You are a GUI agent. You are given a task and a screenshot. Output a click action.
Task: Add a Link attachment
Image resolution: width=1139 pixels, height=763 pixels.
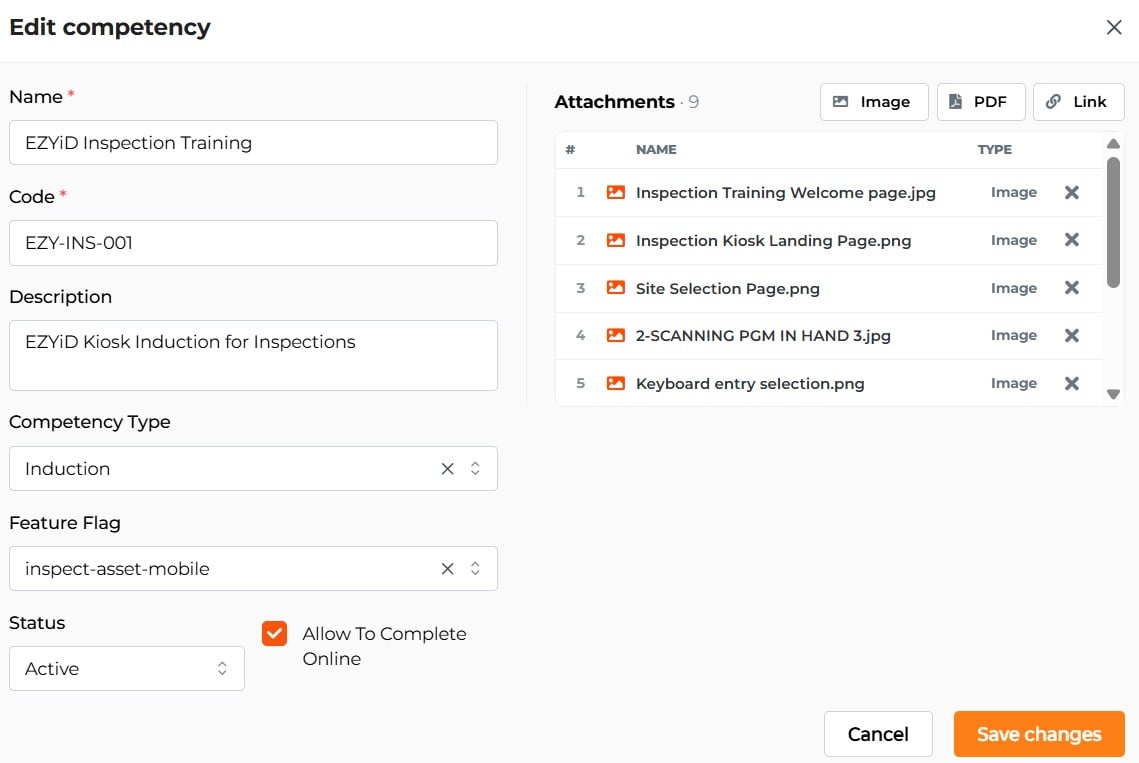click(1079, 102)
